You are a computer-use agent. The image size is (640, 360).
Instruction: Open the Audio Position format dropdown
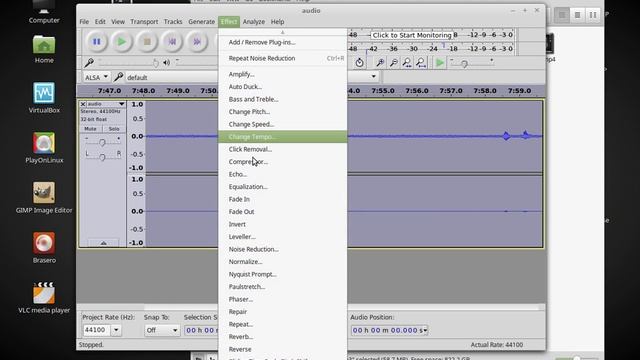[x=425, y=330]
